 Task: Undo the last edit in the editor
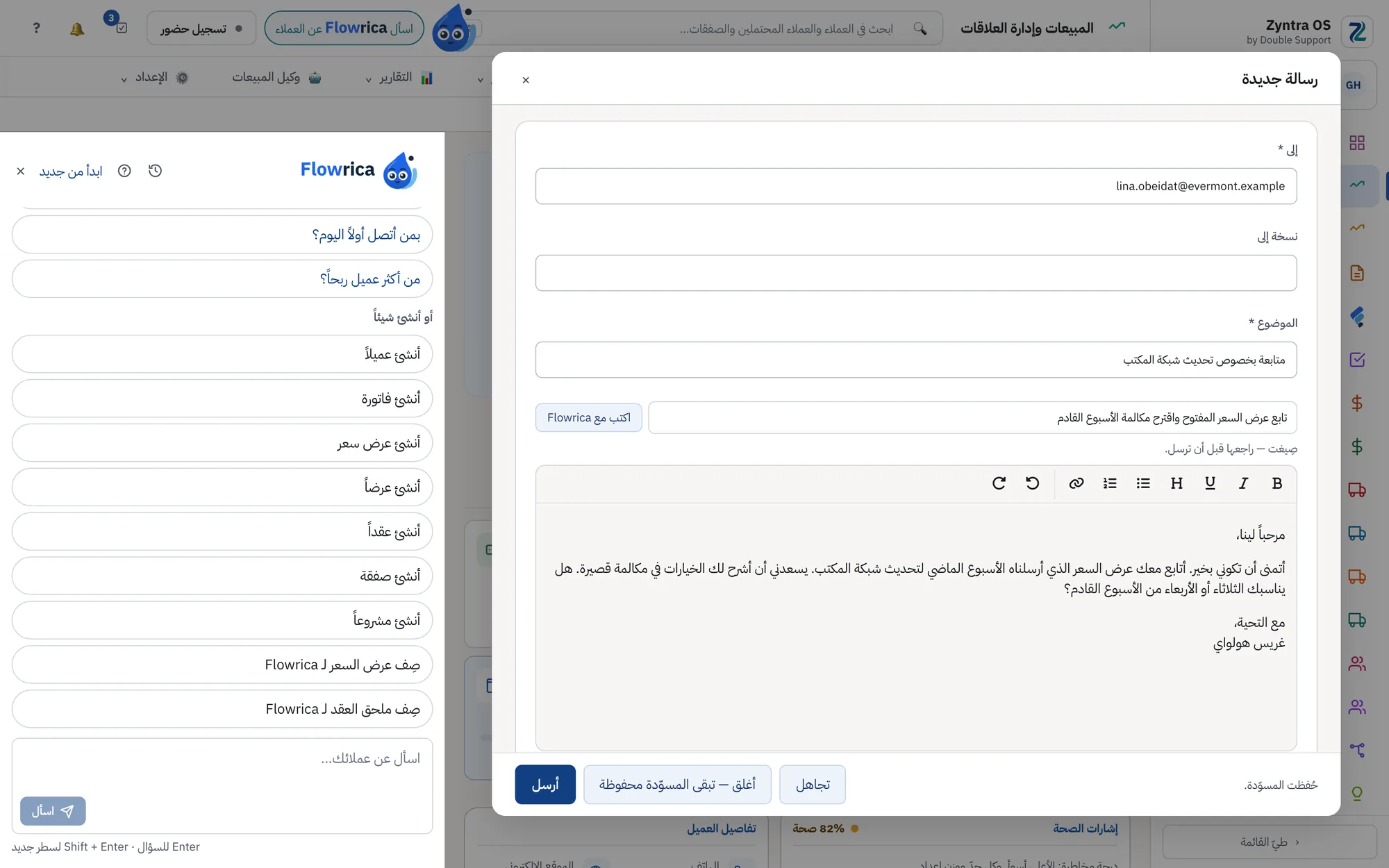point(1033,483)
